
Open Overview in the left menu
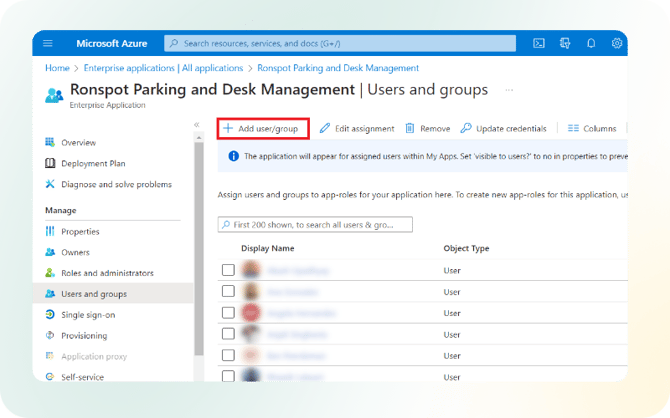tap(79, 142)
